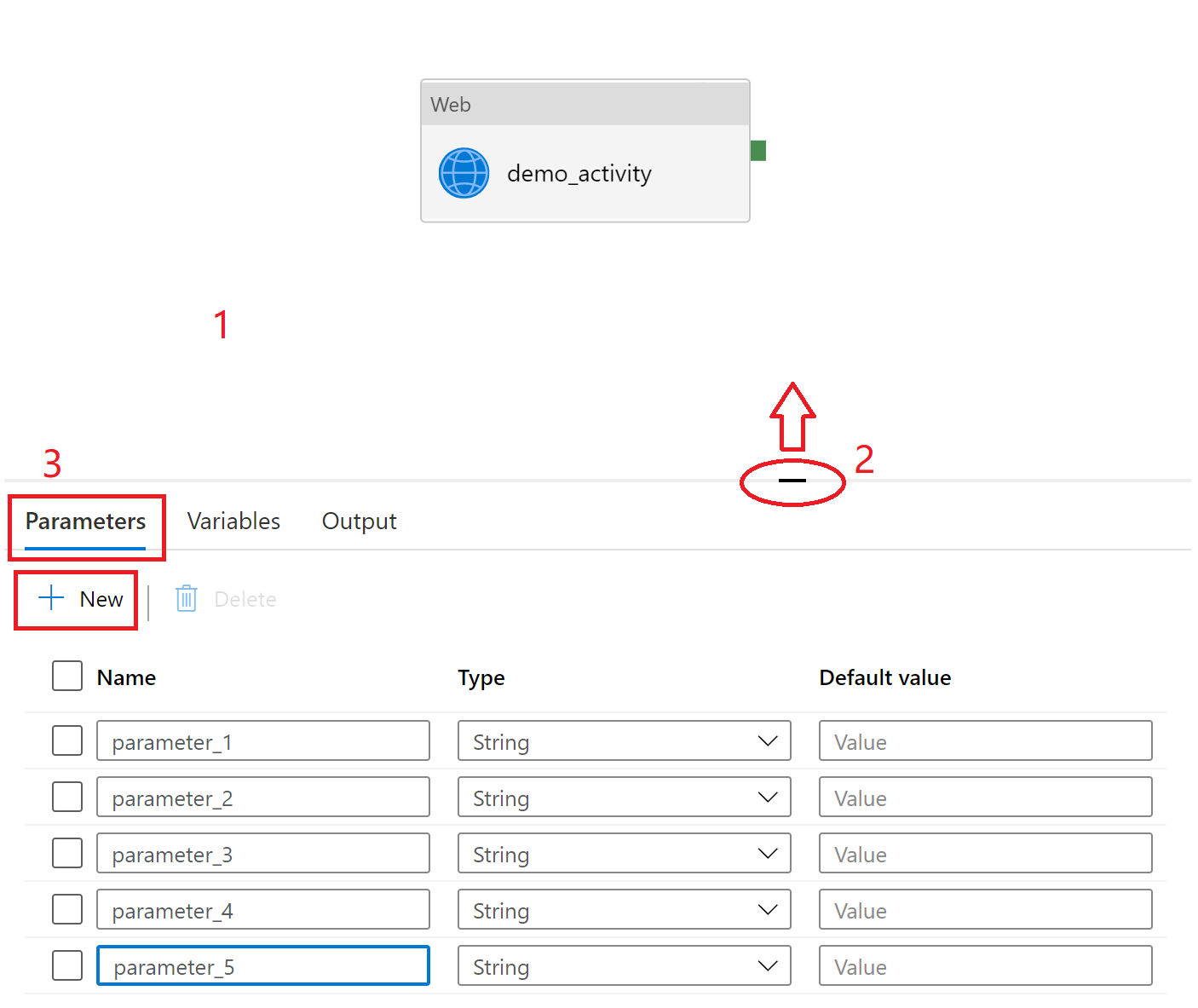
Task: Check the checkbox next to parameter_5
Action: pos(66,965)
